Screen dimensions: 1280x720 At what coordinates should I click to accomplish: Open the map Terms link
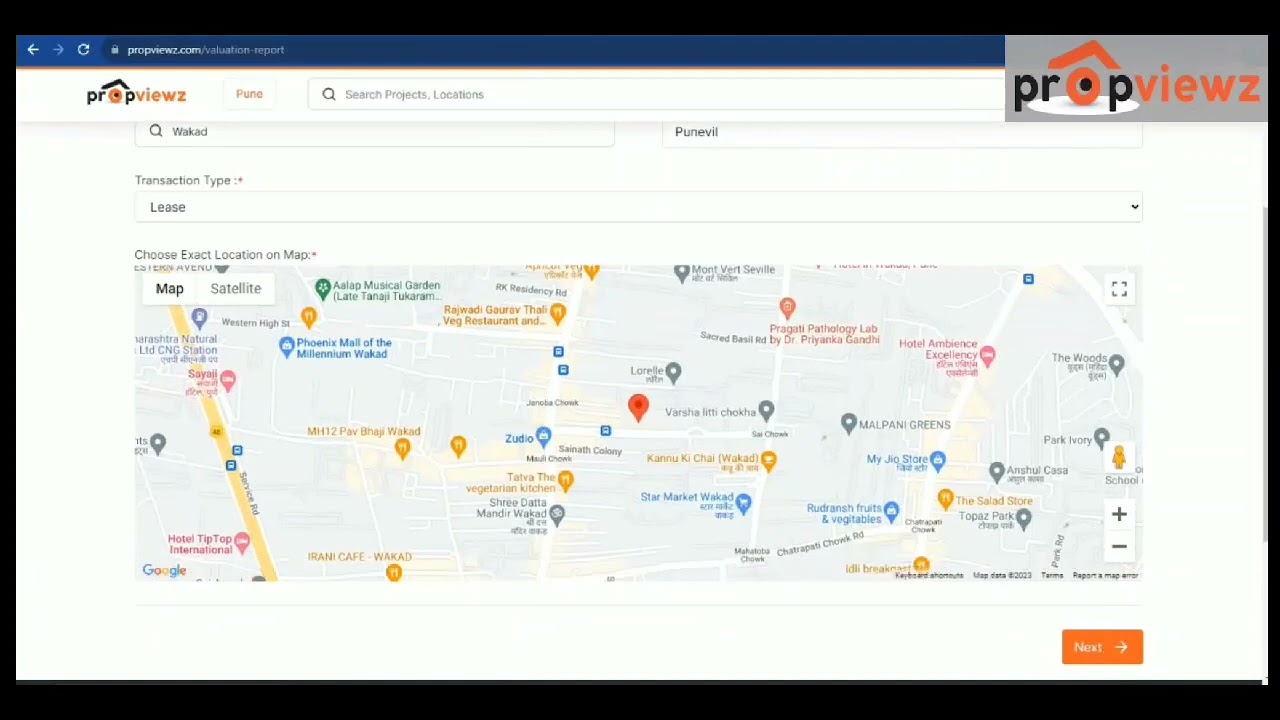click(x=1052, y=576)
